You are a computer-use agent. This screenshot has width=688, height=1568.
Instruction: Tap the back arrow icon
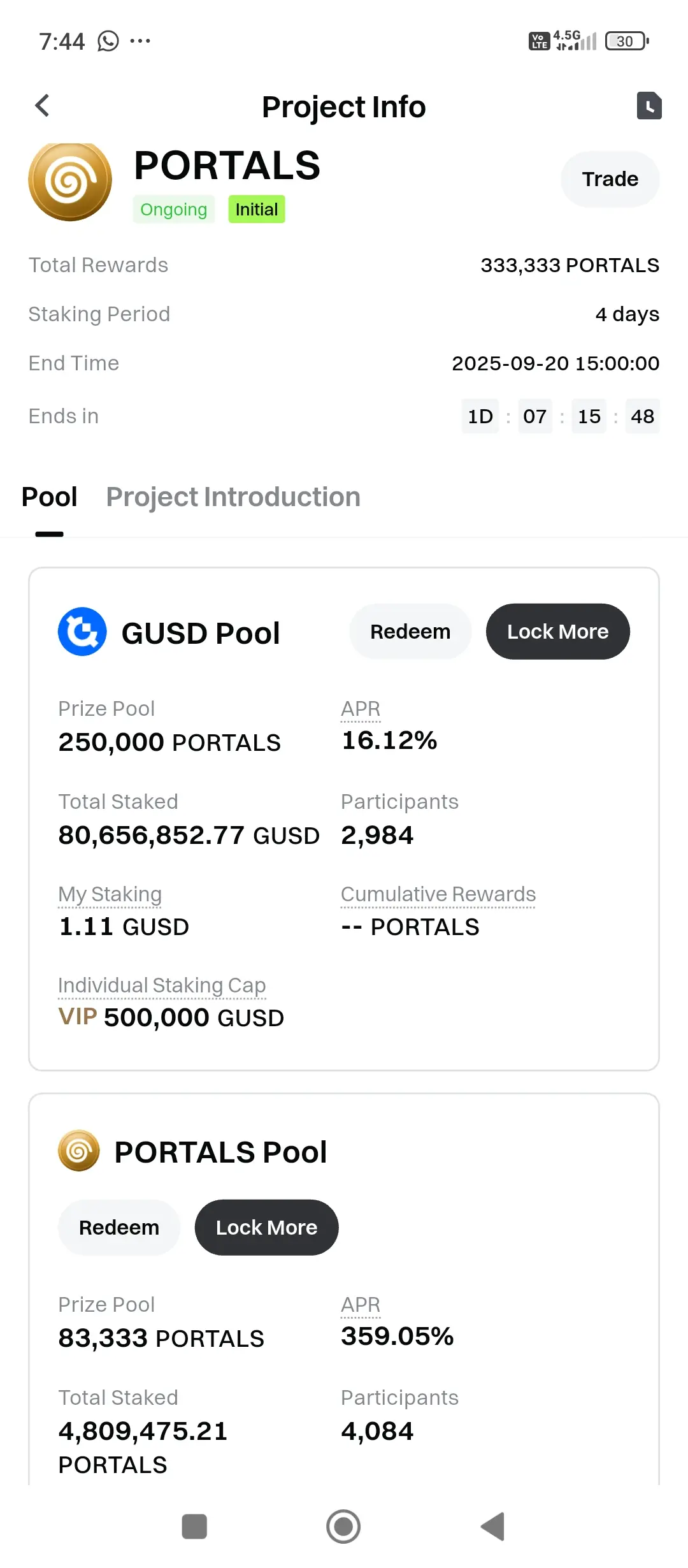pyautogui.click(x=42, y=106)
